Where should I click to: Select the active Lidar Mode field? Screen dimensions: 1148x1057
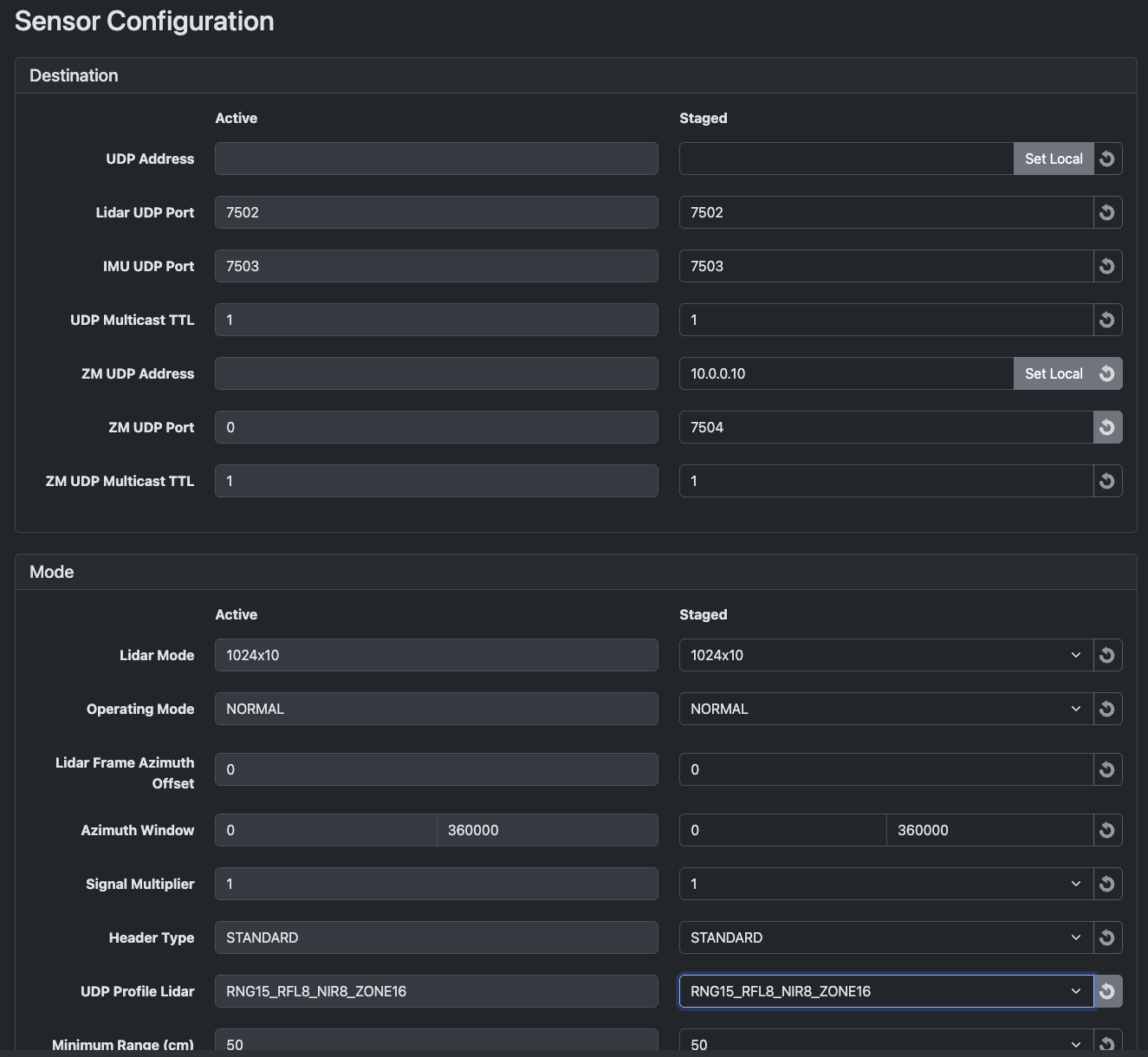tap(437, 655)
